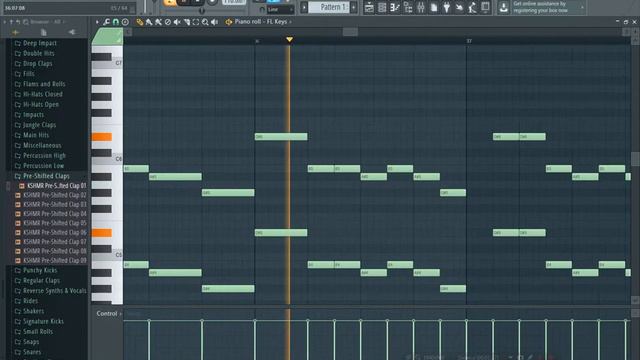Open the piano roll options arrow menu

pos(97,22)
